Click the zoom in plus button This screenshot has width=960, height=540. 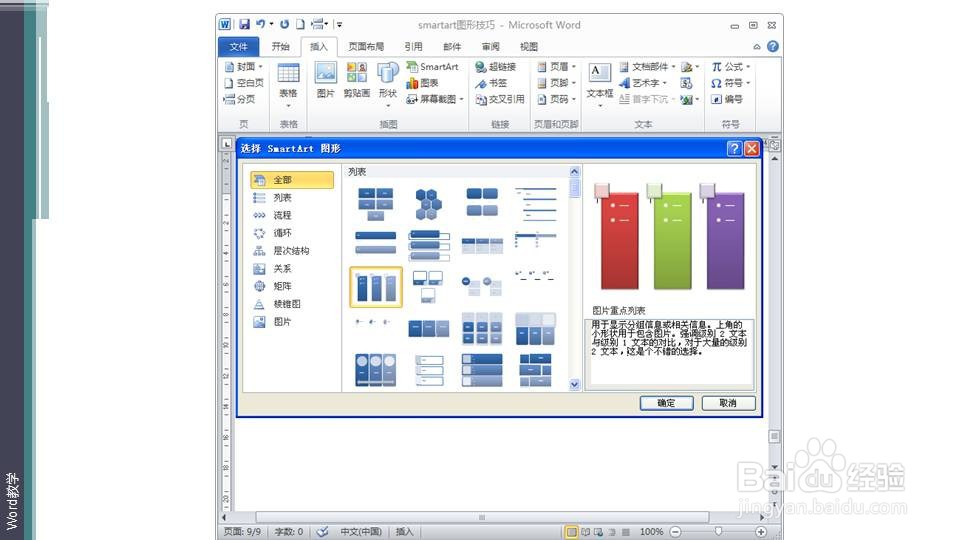pos(761,531)
